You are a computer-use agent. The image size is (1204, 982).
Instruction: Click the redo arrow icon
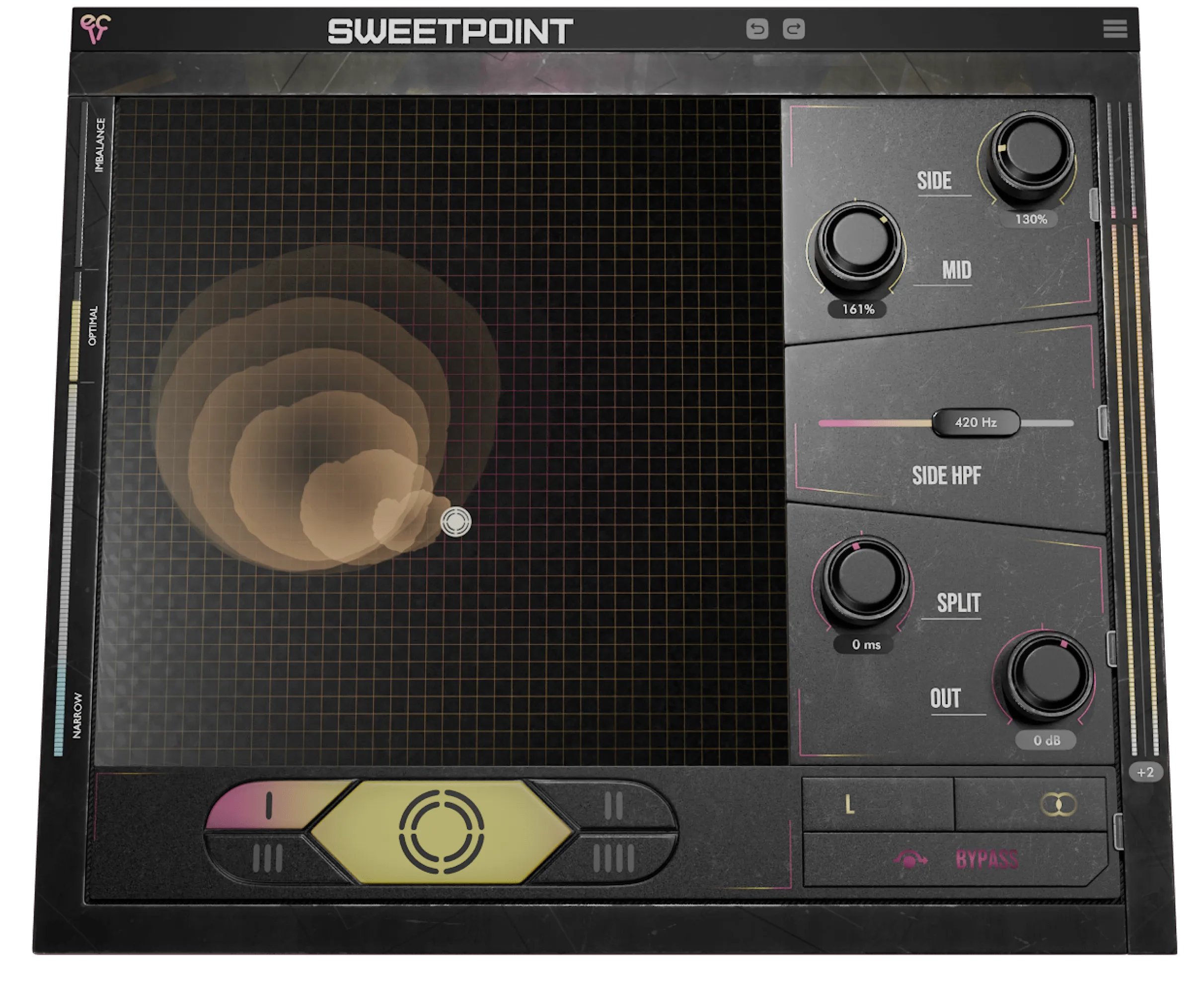tap(794, 29)
